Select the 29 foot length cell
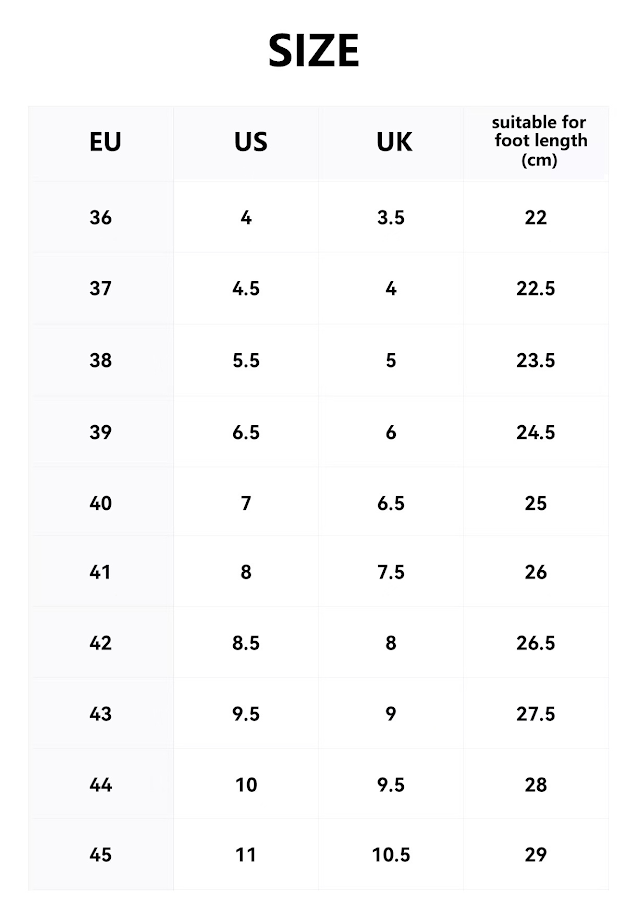 pyautogui.click(x=536, y=855)
